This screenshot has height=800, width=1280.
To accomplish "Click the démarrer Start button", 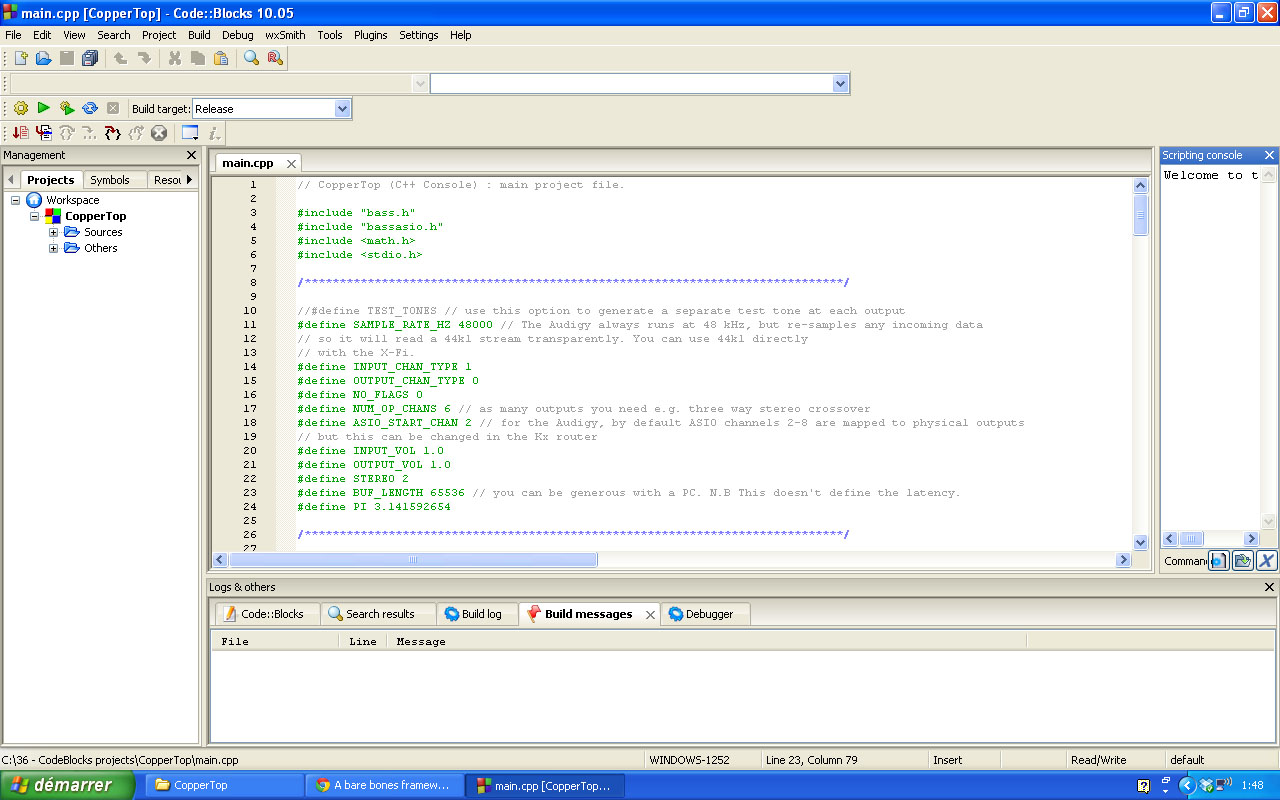I will (x=67, y=785).
